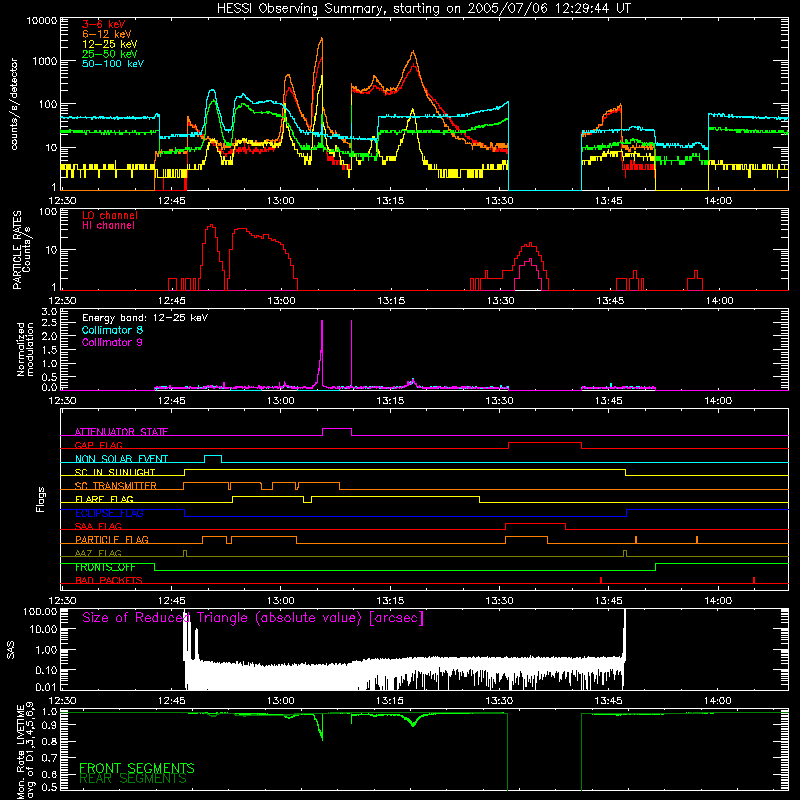Click the "Flags" vertical axis label
The height and width of the screenshot is (800, 800).
tap(40, 500)
